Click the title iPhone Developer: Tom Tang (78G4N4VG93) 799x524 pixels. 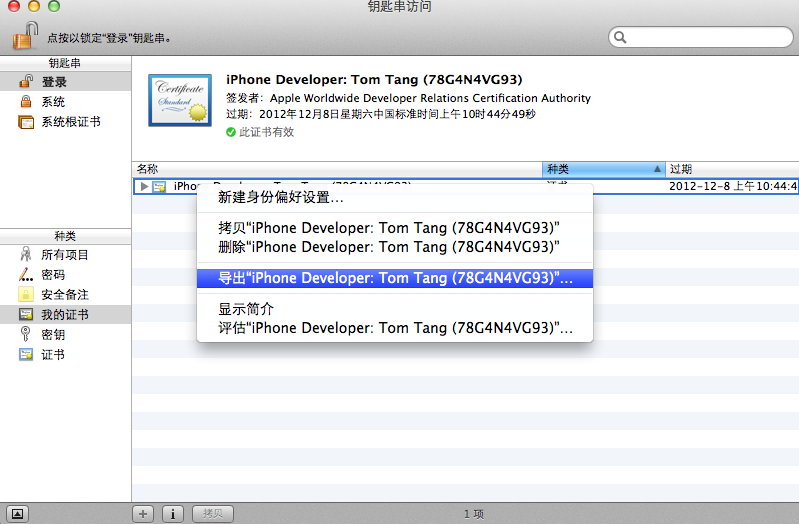[x=374, y=80]
